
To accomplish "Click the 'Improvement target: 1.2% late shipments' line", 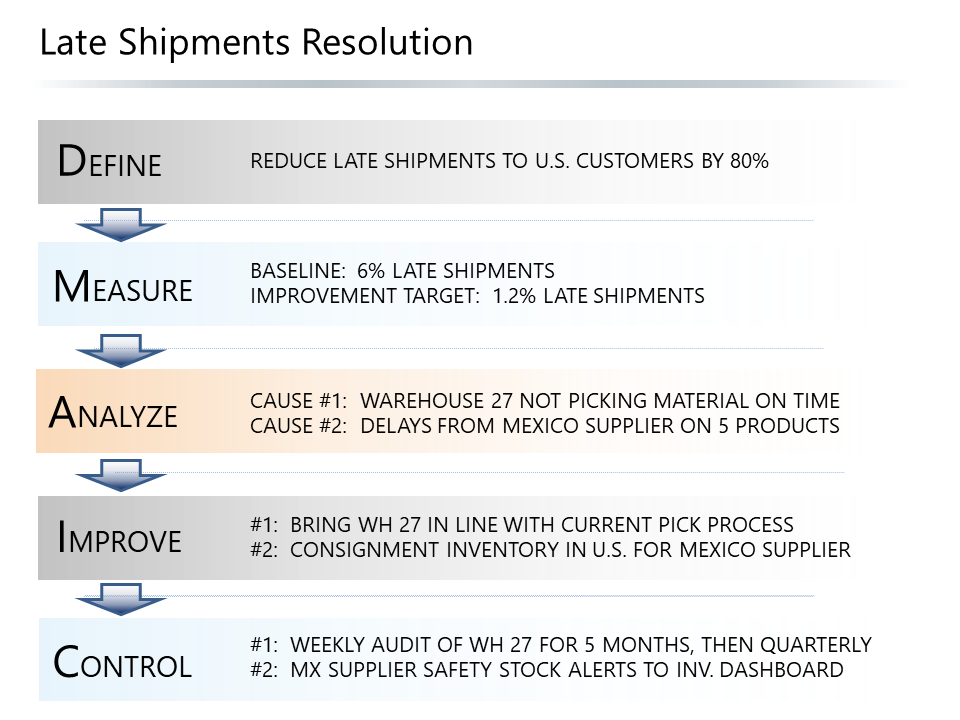I will (477, 296).
